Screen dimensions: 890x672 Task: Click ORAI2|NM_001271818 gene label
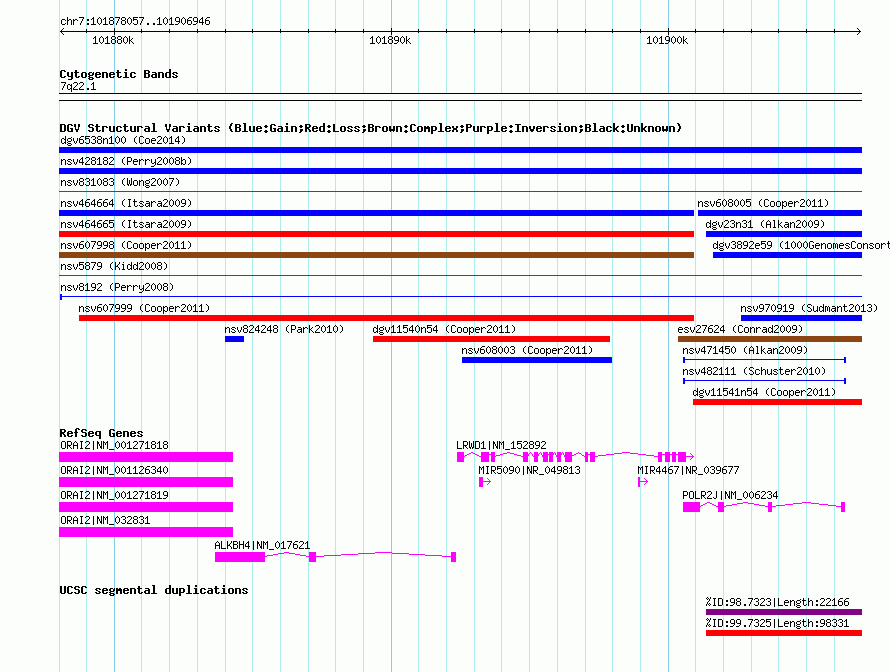click(114, 446)
